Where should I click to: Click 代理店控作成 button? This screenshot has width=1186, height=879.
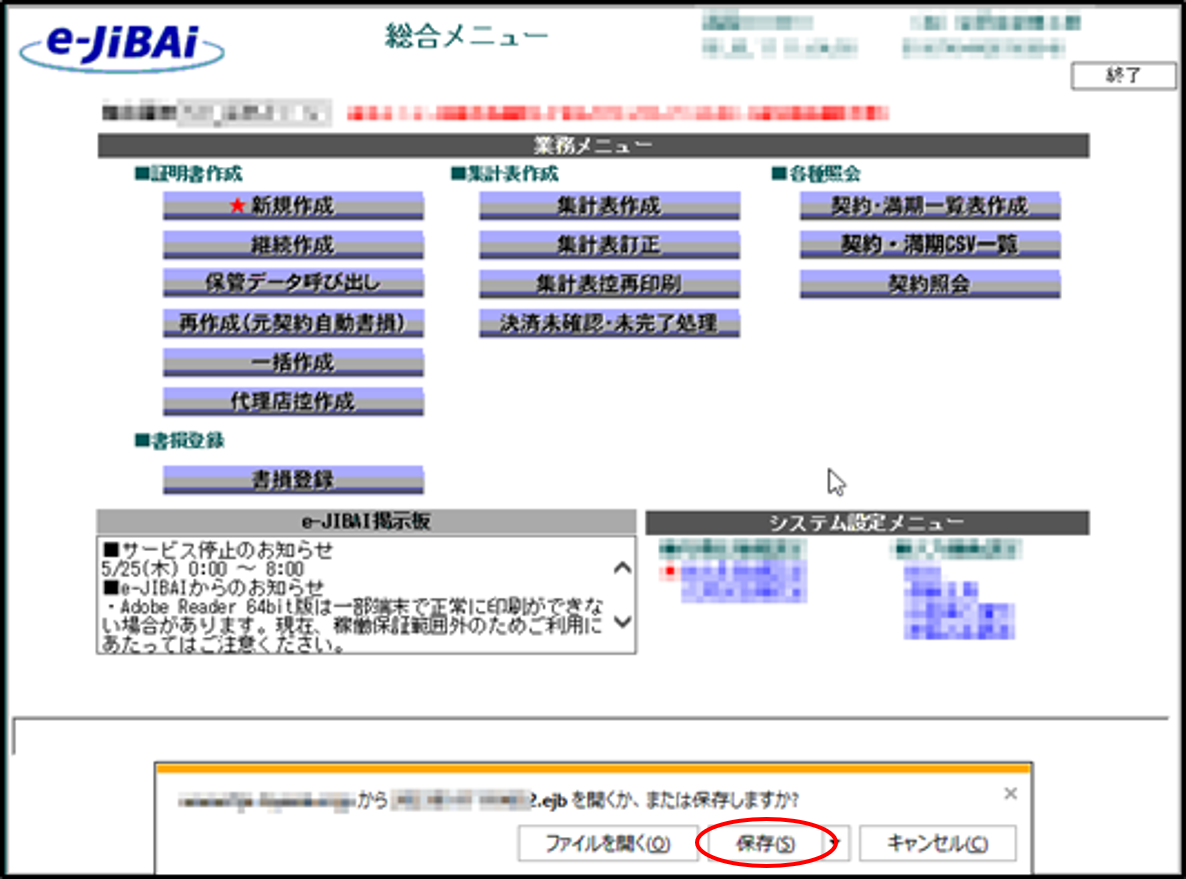pyautogui.click(x=293, y=402)
